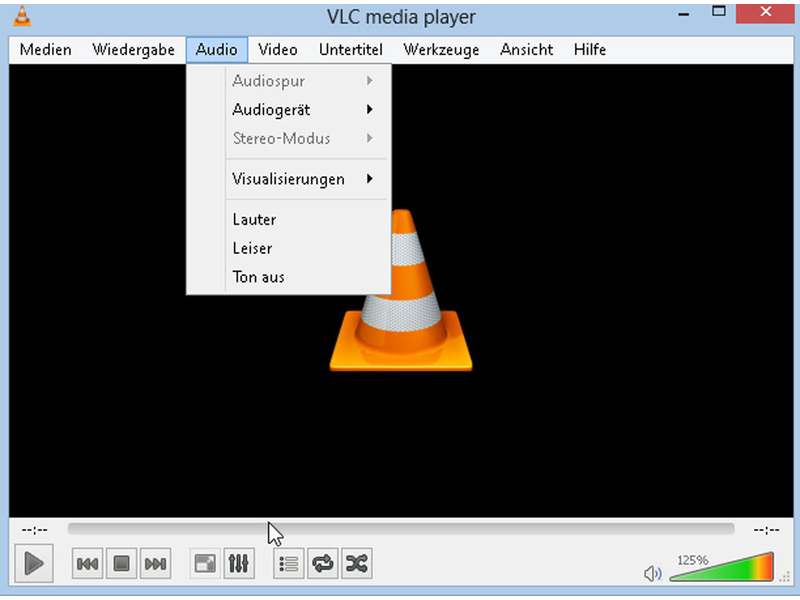Open the Hilfe menu
The width and height of the screenshot is (800, 600).
[x=590, y=49]
